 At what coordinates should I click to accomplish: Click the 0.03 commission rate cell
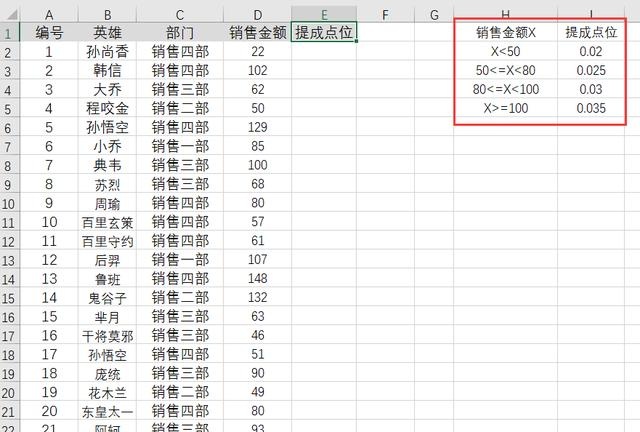(591, 89)
